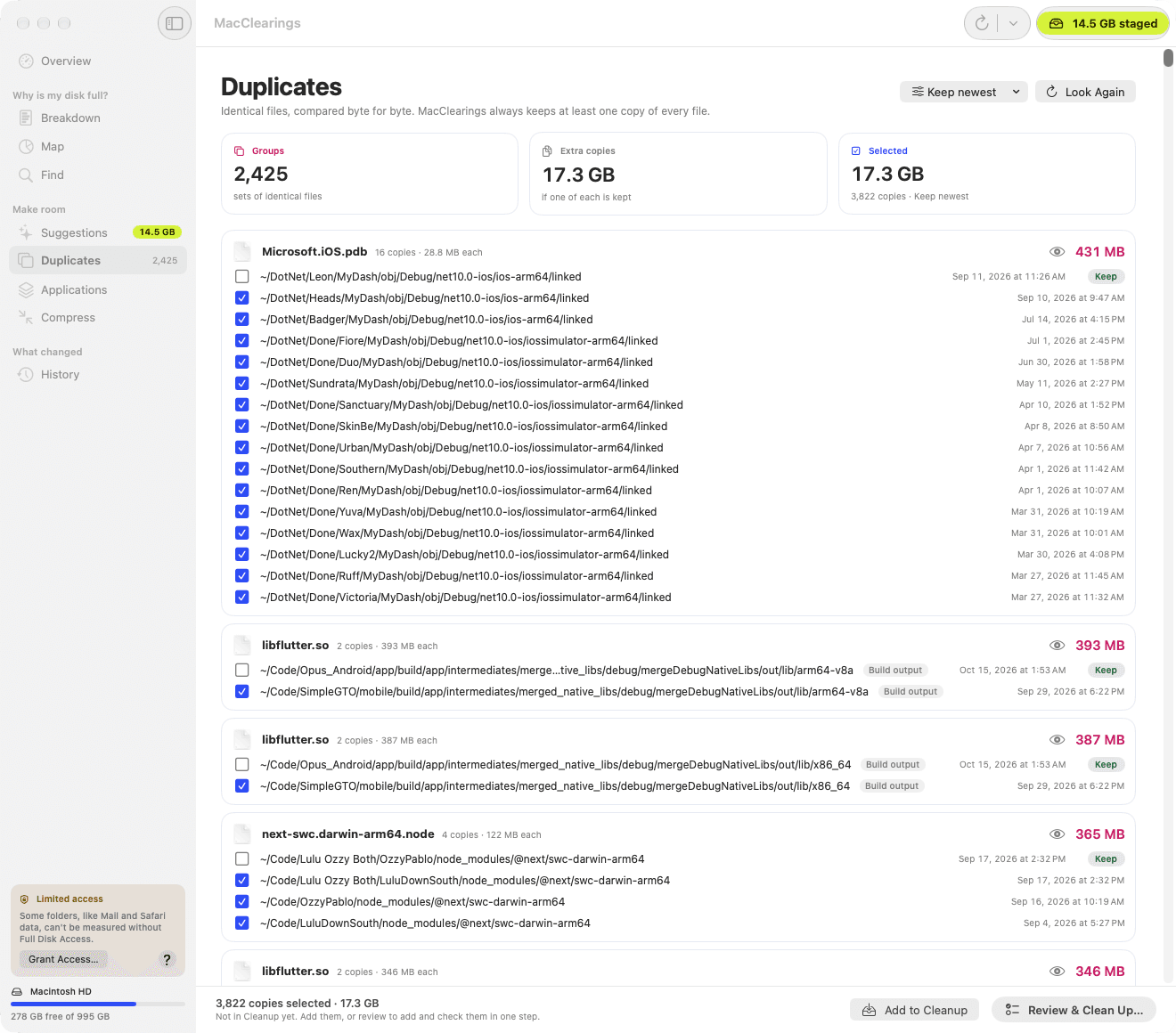Click the Macintosh HD disk usage bar
The width and height of the screenshot is (1176, 1033).
coord(98,1004)
